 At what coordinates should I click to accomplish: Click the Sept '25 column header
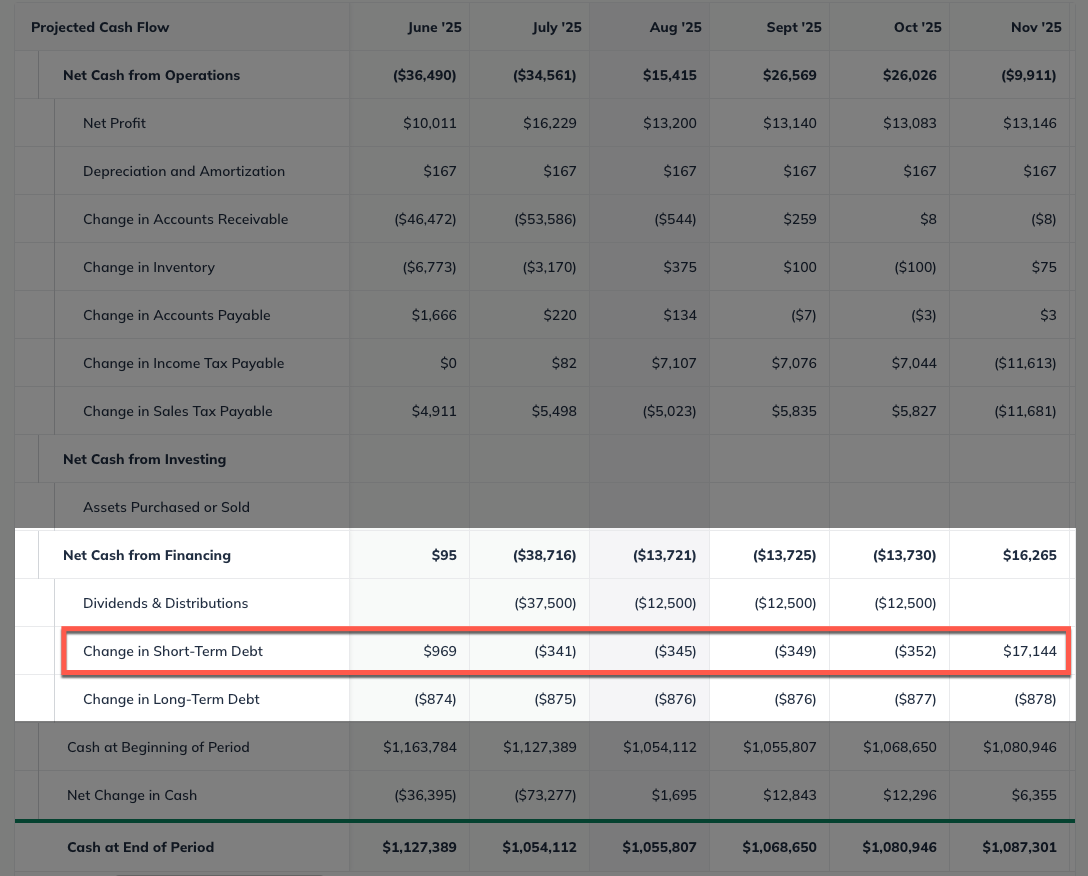pos(794,27)
